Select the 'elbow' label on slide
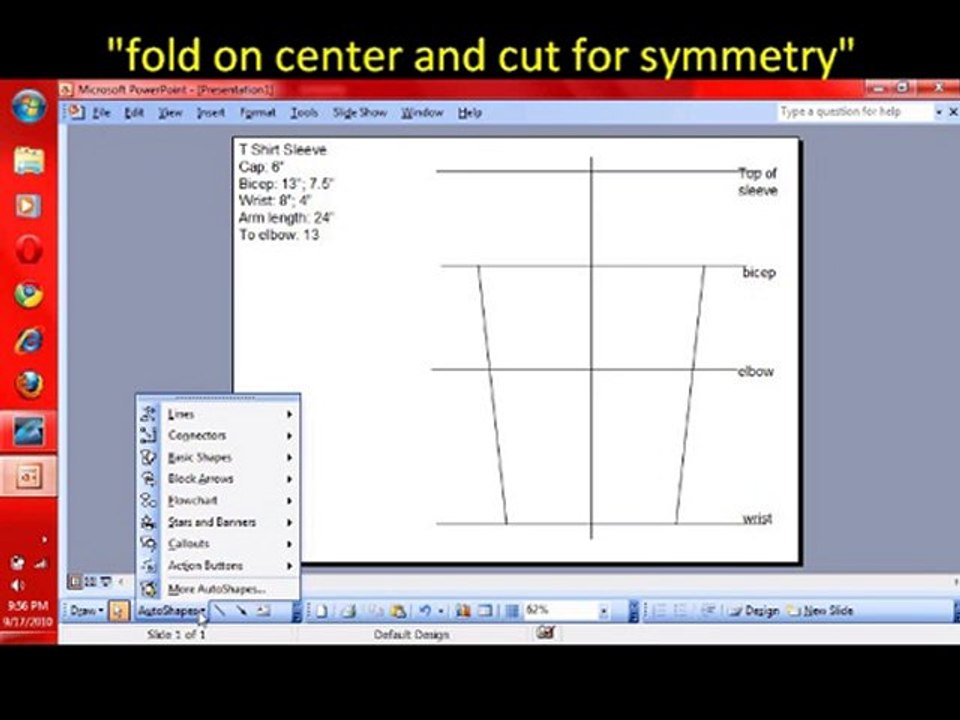The image size is (960, 720). 756,372
